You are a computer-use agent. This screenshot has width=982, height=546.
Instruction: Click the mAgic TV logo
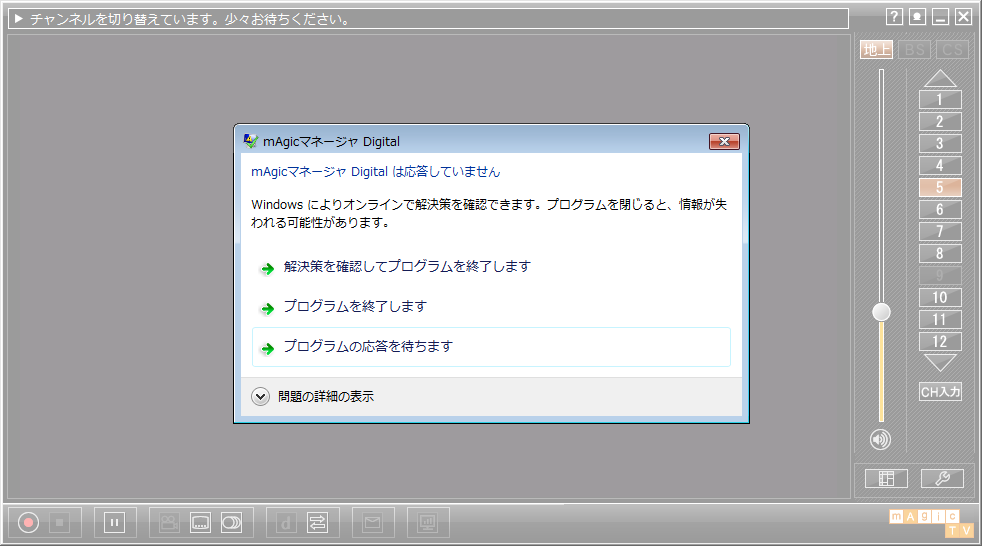pyautogui.click(x=931, y=523)
